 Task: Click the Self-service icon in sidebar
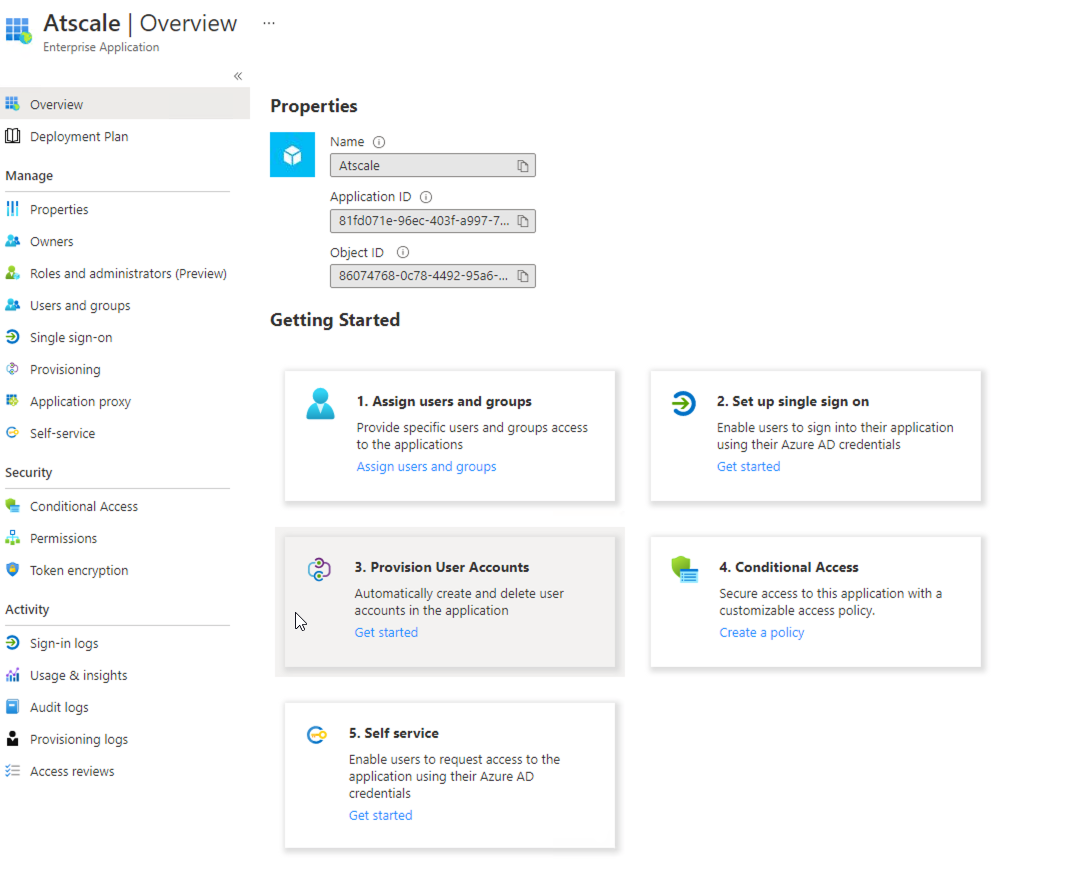click(12, 433)
